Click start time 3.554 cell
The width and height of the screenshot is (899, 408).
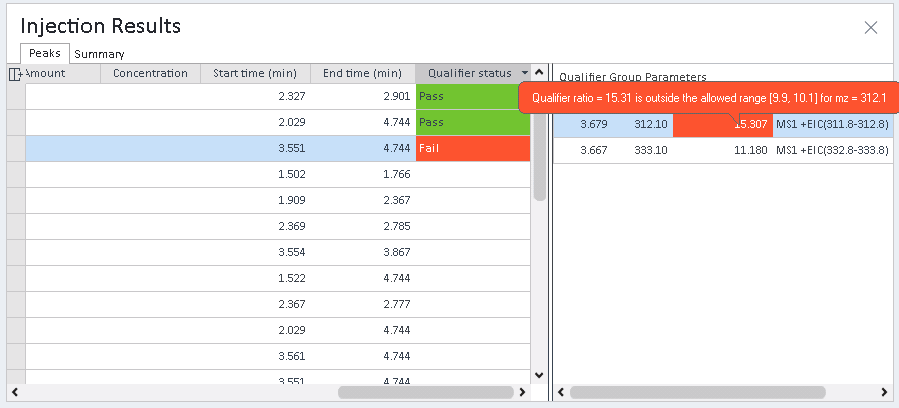point(255,252)
